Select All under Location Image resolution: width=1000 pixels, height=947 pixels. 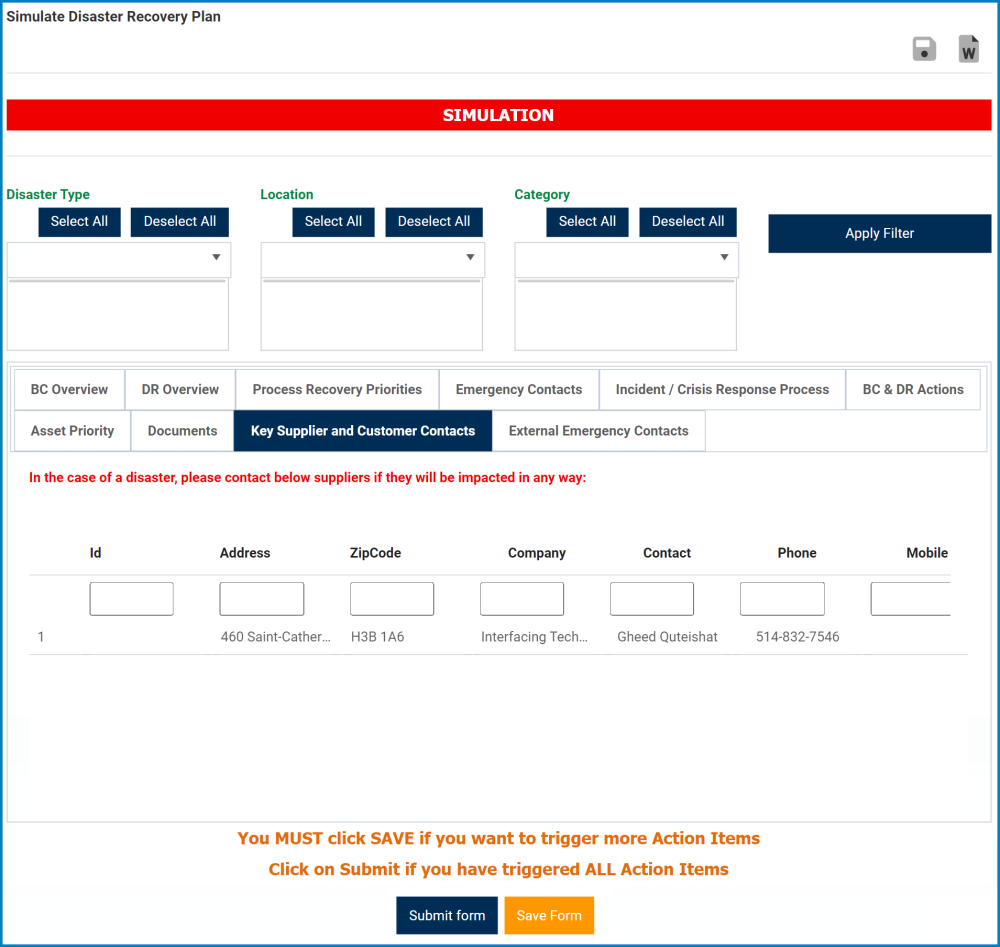[x=333, y=222]
